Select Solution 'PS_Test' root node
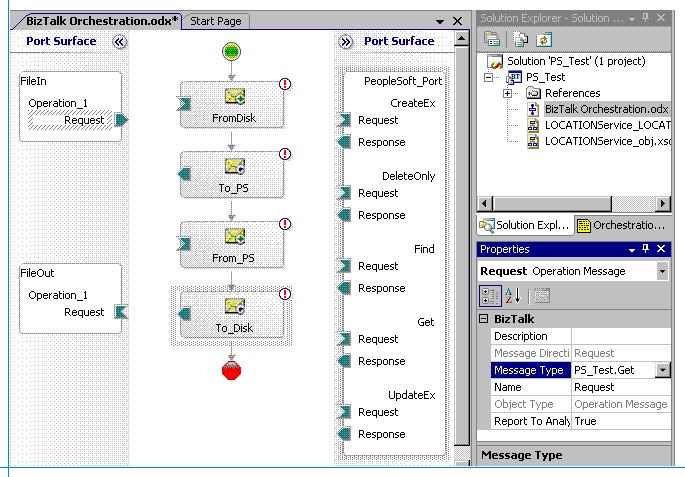The image size is (685, 477). click(x=576, y=61)
